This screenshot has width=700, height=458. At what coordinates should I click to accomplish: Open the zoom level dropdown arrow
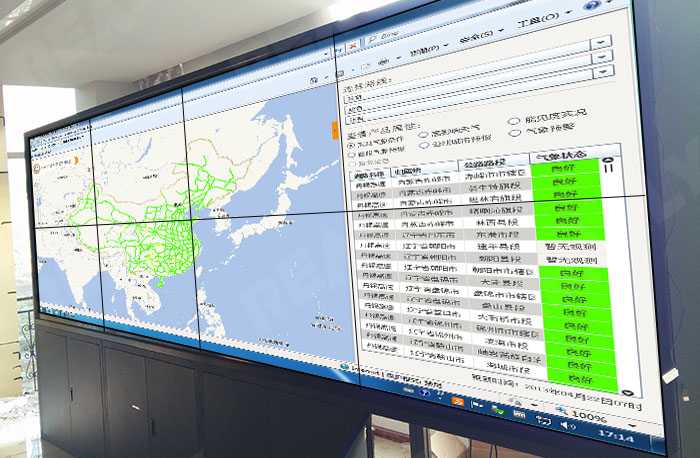[632, 426]
